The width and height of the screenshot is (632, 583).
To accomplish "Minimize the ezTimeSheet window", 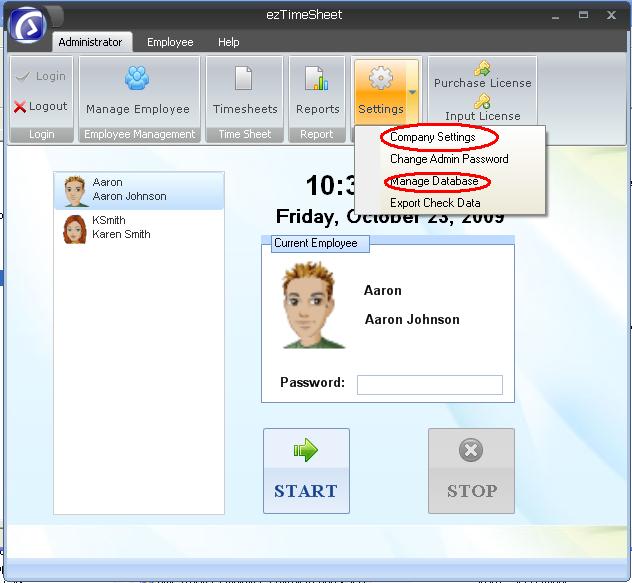I will pyautogui.click(x=555, y=16).
